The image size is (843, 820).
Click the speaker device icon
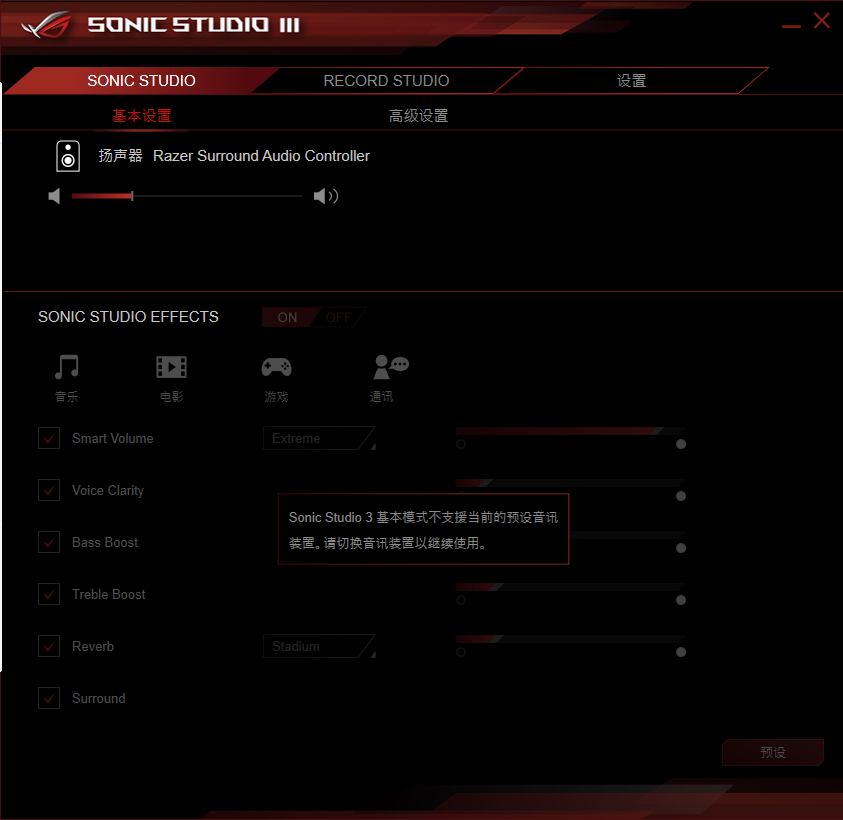[x=68, y=156]
